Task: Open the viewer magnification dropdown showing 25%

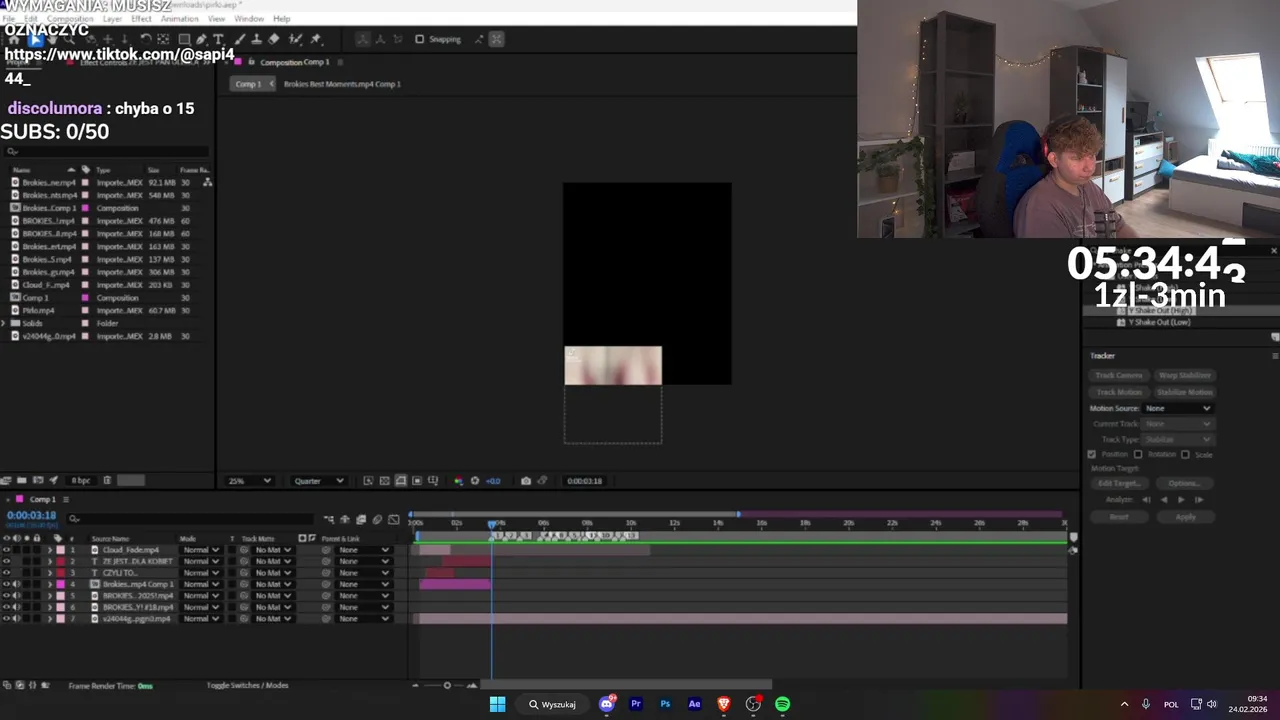Action: click(x=249, y=481)
